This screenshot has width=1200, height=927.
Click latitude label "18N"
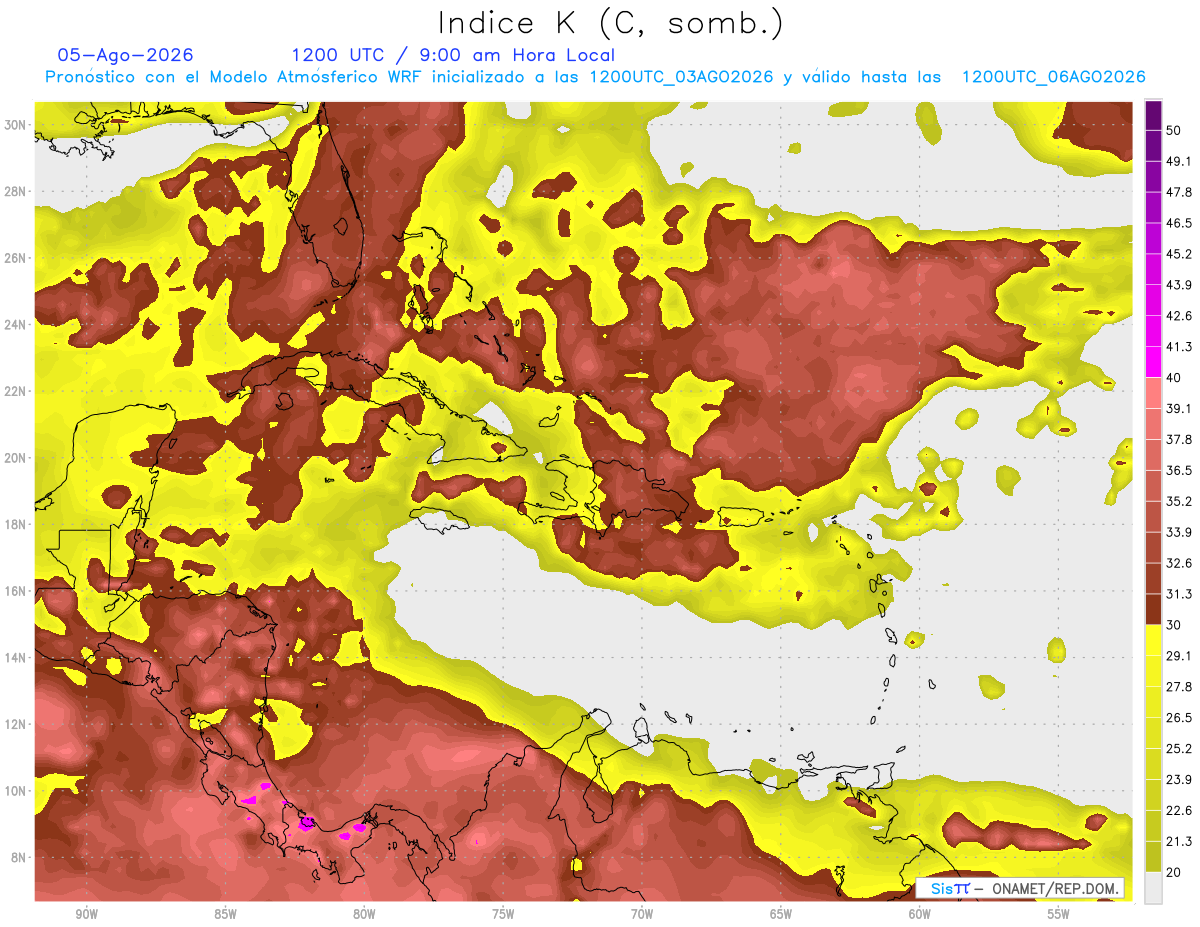17,525
